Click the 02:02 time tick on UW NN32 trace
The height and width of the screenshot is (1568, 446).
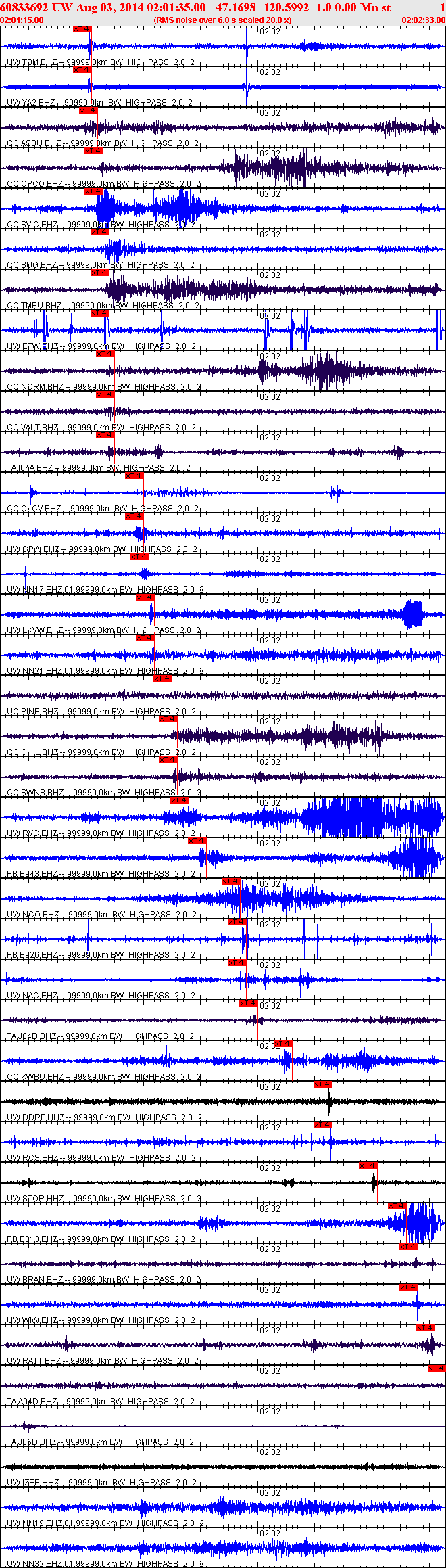click(x=270, y=1534)
